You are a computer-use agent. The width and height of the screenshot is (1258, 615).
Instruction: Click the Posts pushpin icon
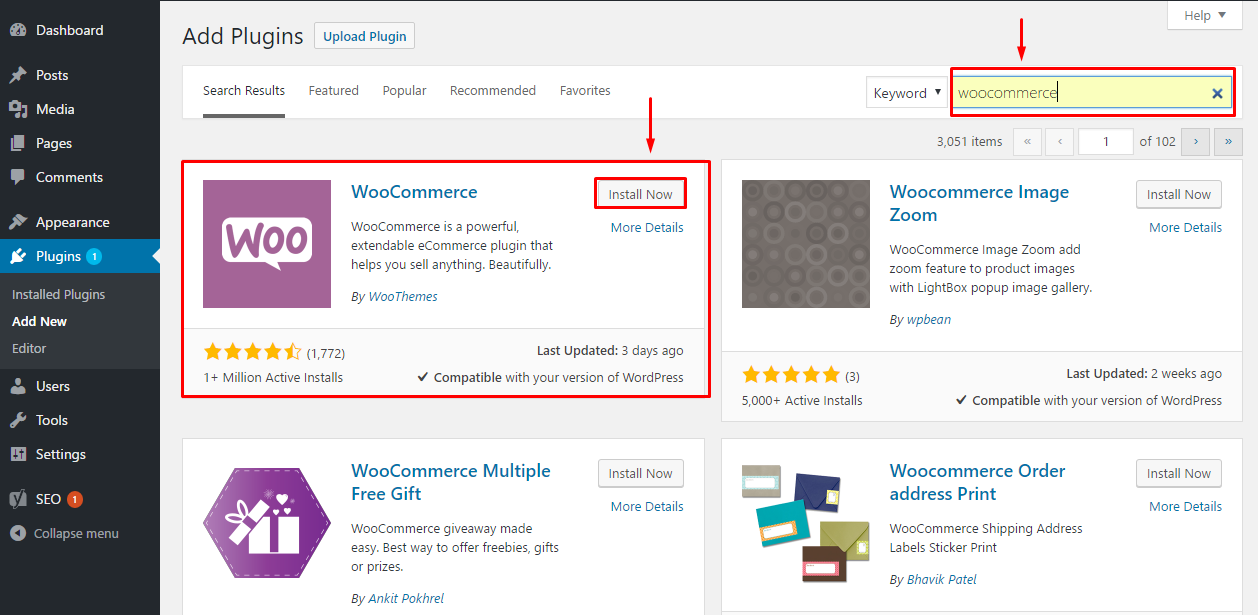(18, 75)
